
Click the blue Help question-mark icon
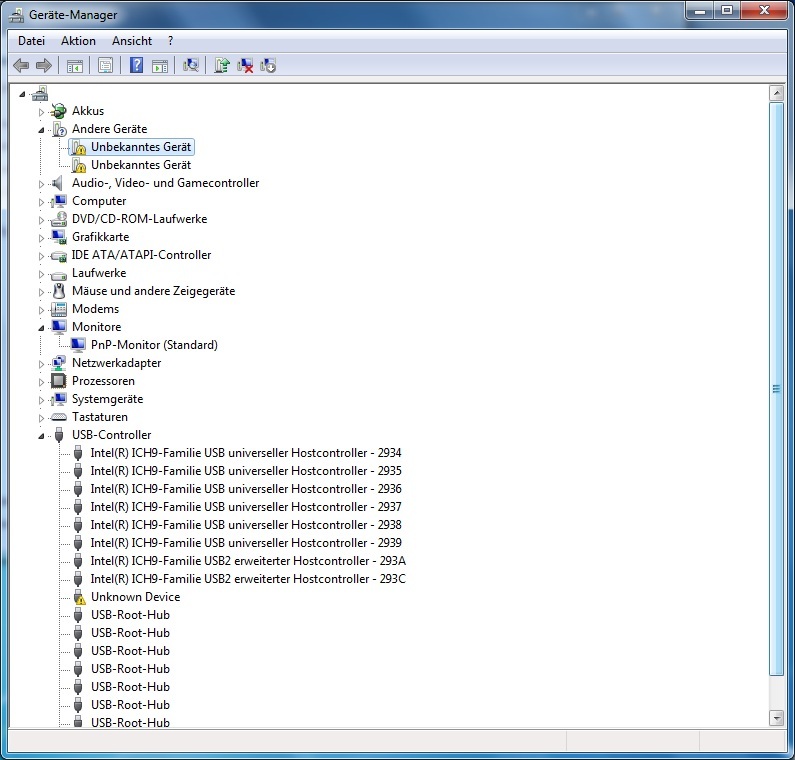click(136, 65)
